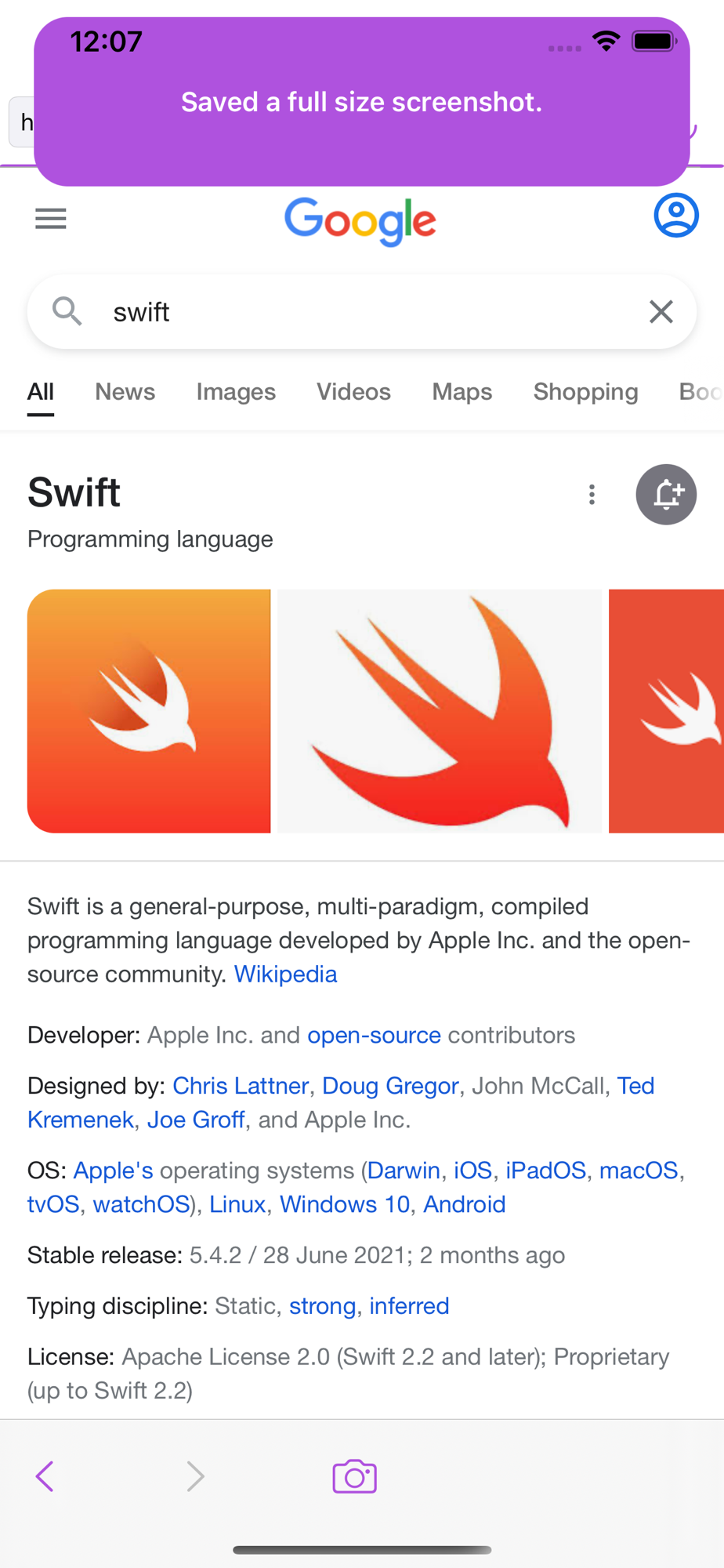Open the Chris Lattner link
724x1568 pixels.
pyautogui.click(x=241, y=1086)
